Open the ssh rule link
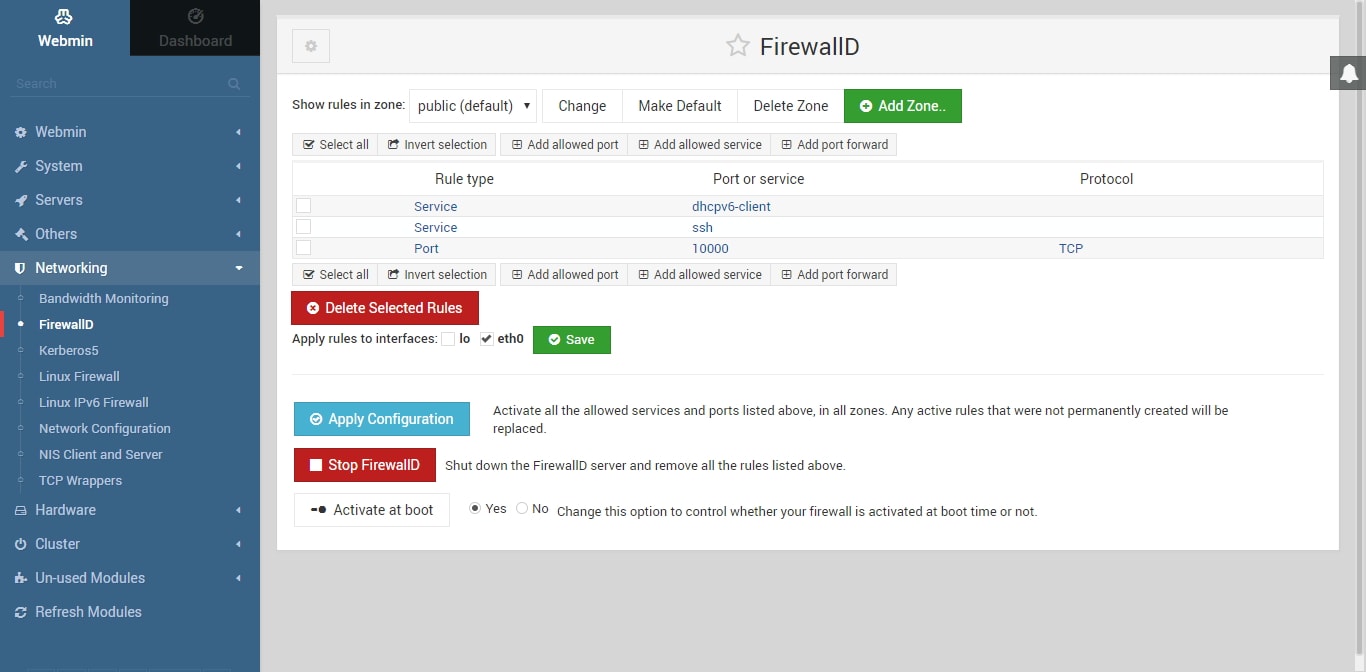 coord(702,228)
